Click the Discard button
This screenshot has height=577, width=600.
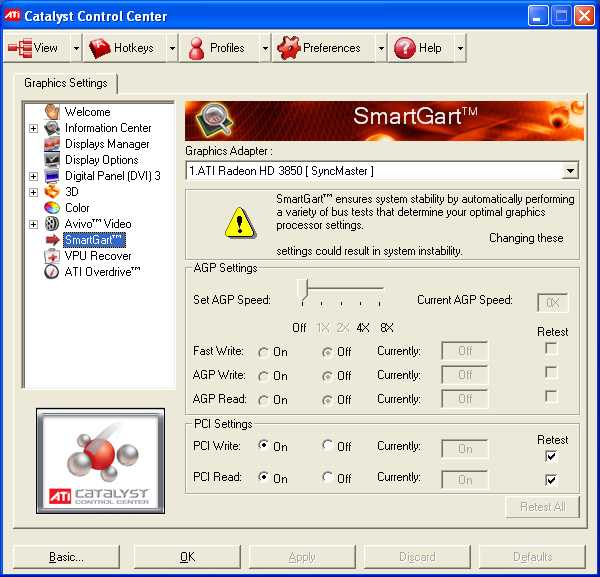[x=417, y=557]
